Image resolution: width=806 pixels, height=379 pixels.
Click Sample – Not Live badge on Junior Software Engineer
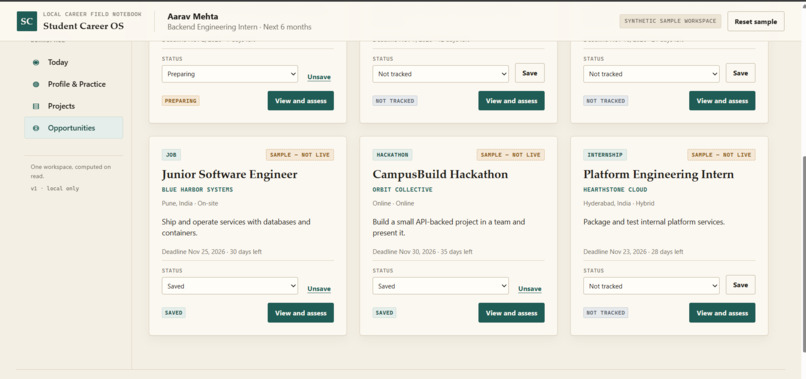coord(300,155)
